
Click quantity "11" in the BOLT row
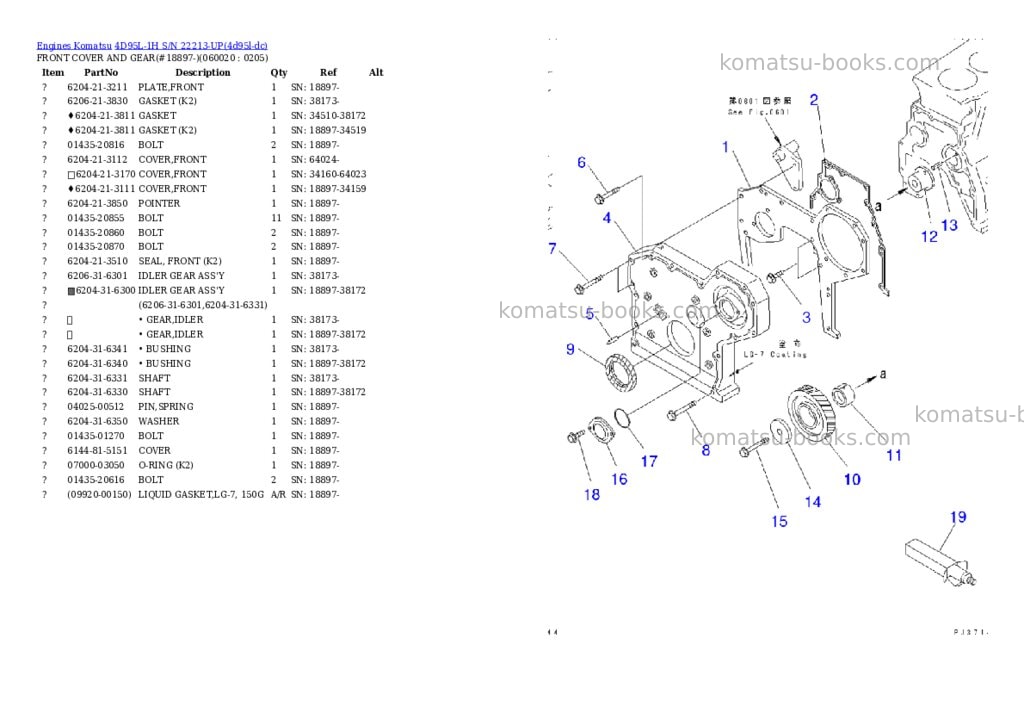point(276,218)
